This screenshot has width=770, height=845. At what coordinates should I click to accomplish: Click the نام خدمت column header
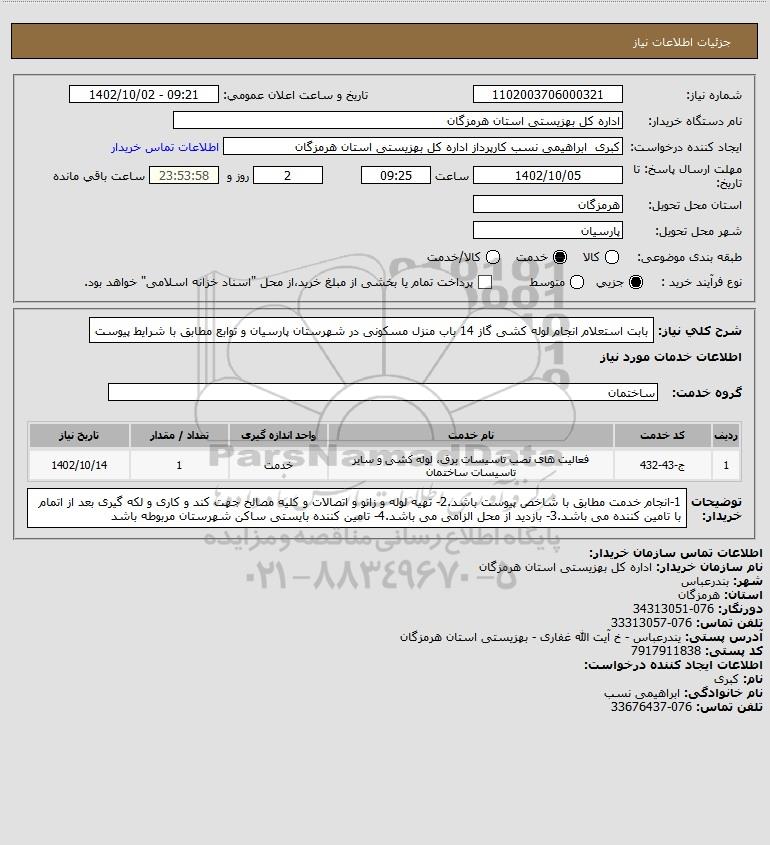470,435
